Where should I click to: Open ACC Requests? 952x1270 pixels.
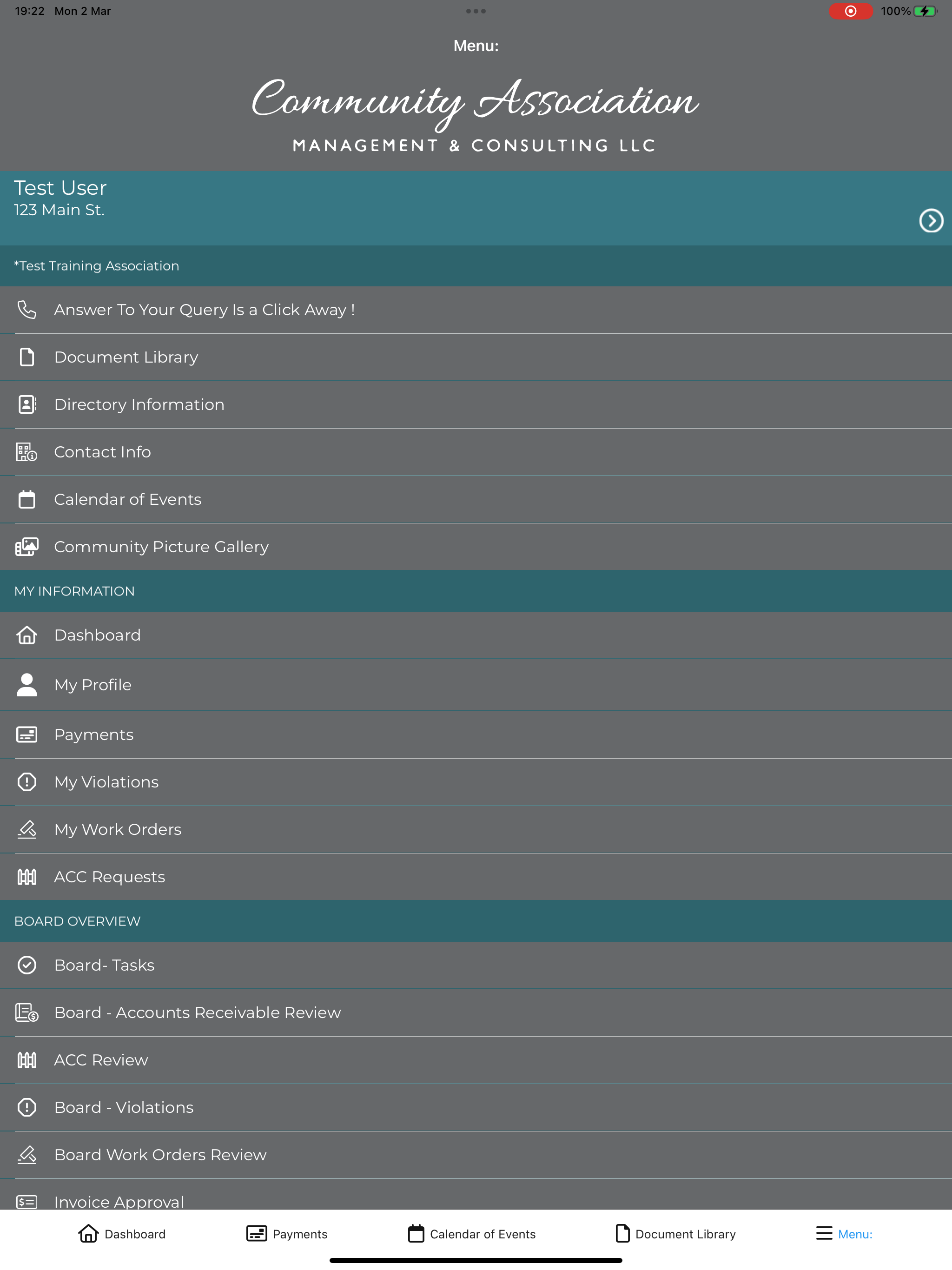click(x=476, y=877)
